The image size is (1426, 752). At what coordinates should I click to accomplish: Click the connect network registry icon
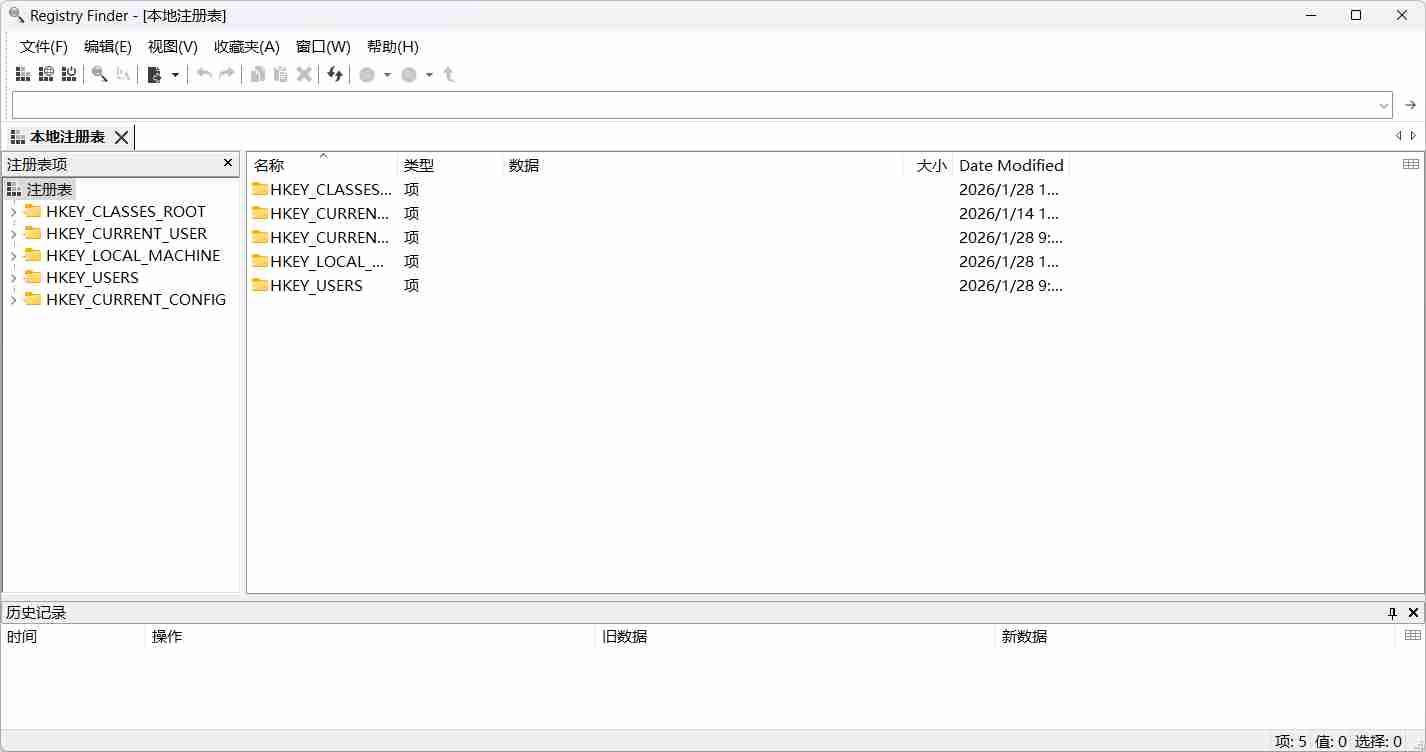46,74
